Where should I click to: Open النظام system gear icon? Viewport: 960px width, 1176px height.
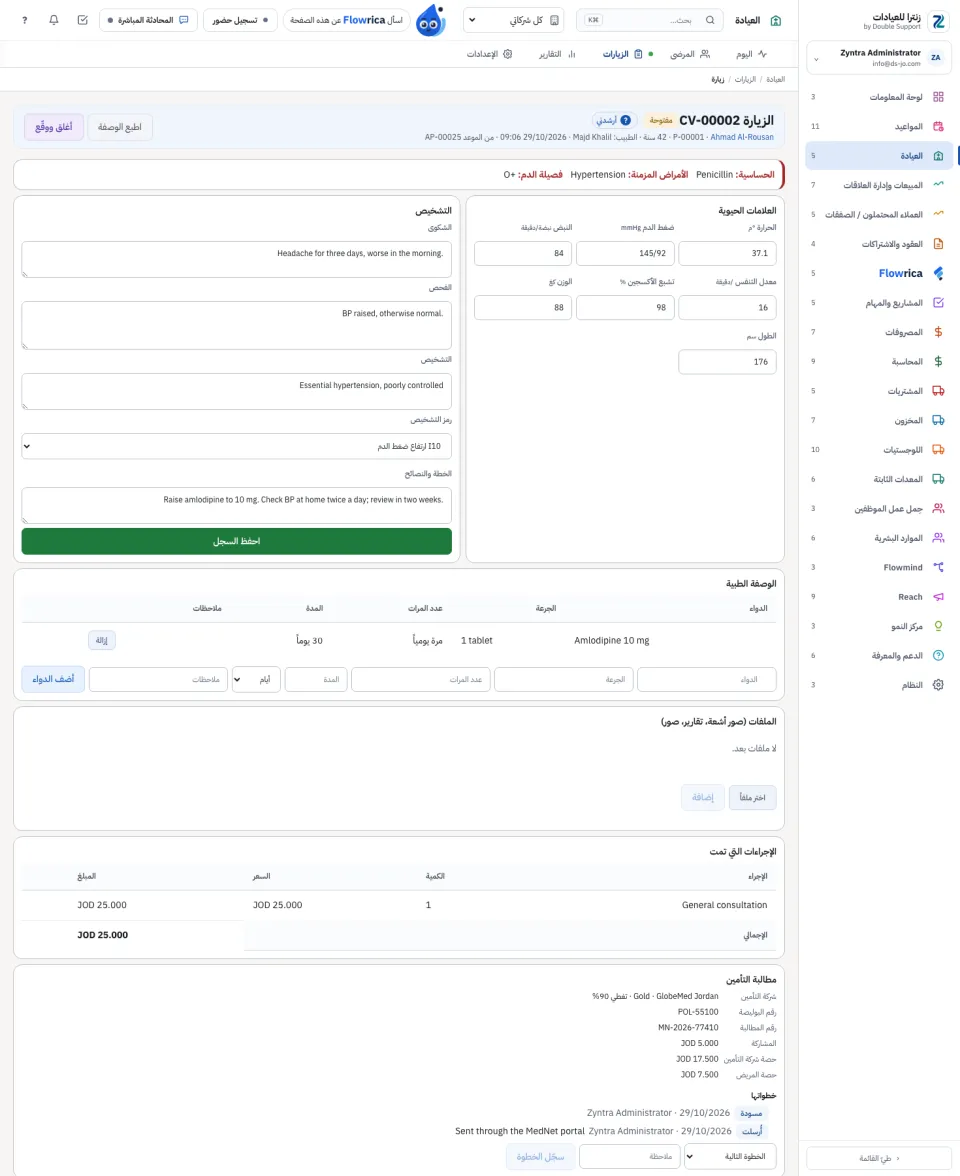pos(938,685)
